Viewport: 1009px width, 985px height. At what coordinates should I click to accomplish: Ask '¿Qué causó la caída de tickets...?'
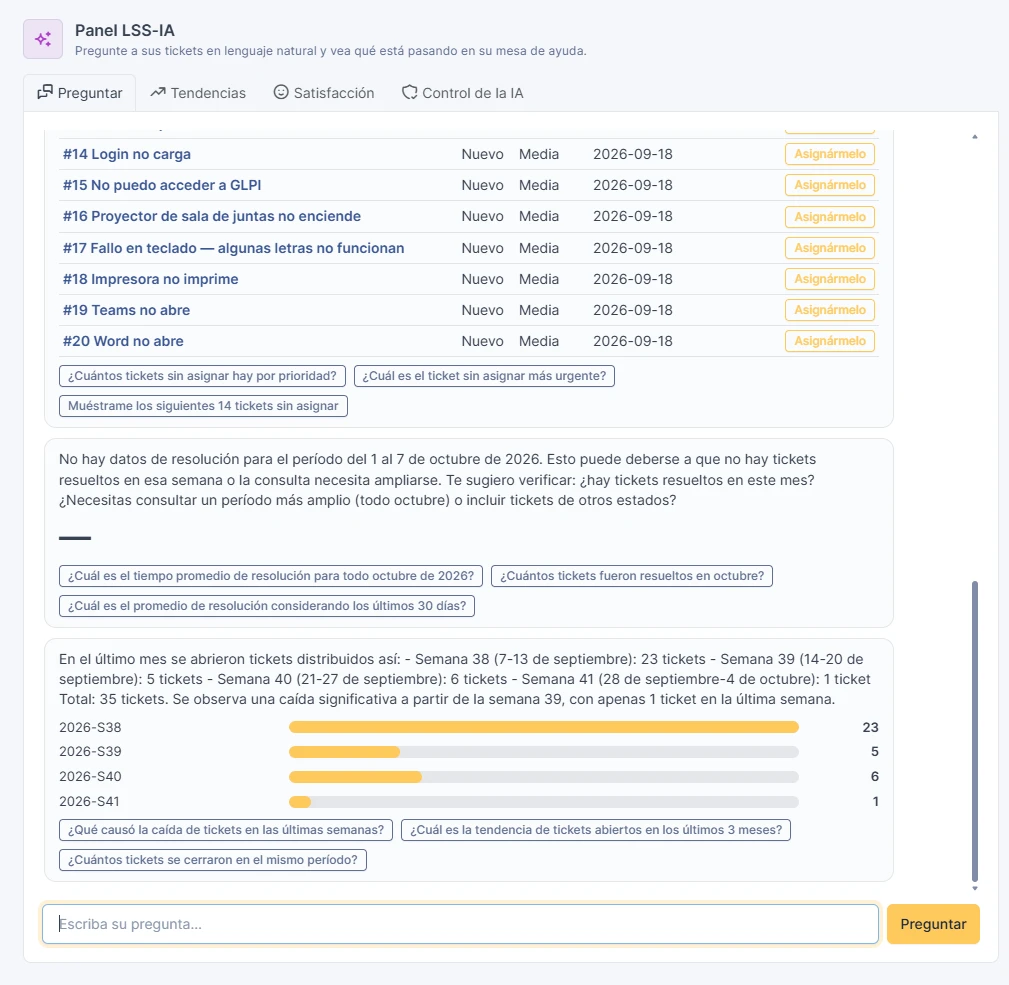[x=226, y=830]
